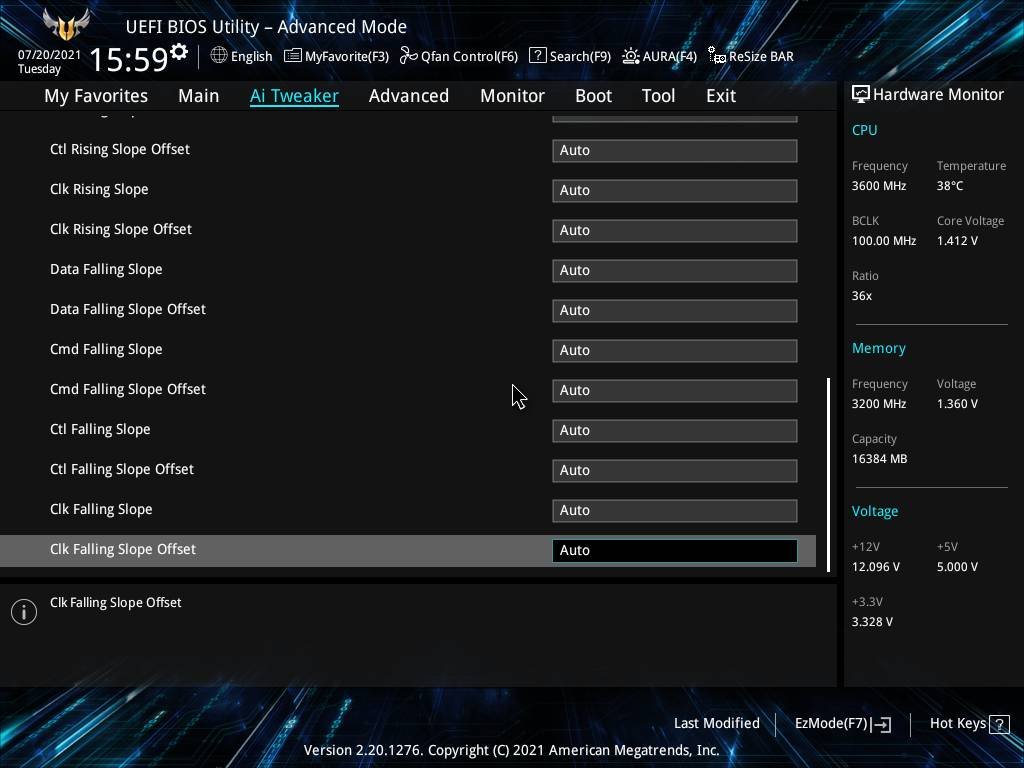
Task: Switch to the Advanced tab
Action: pyautogui.click(x=408, y=96)
